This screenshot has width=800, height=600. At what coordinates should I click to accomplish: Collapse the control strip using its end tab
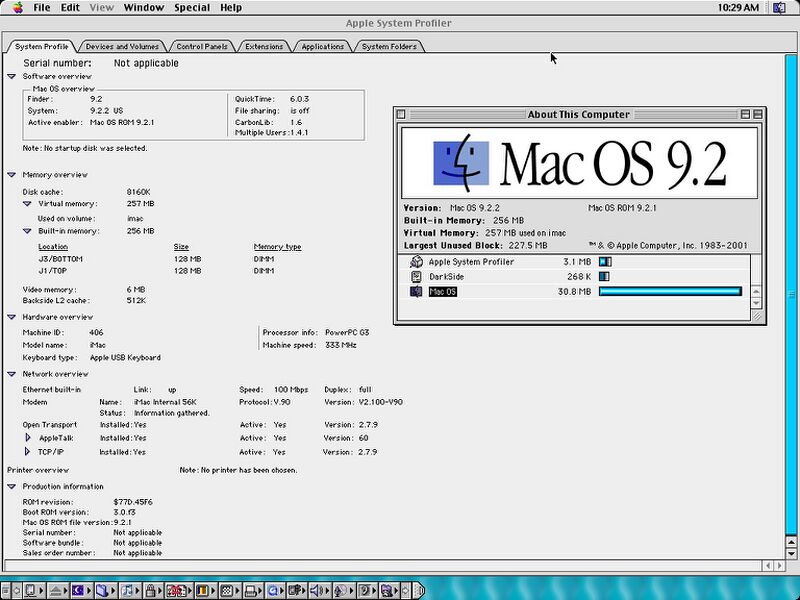click(418, 591)
